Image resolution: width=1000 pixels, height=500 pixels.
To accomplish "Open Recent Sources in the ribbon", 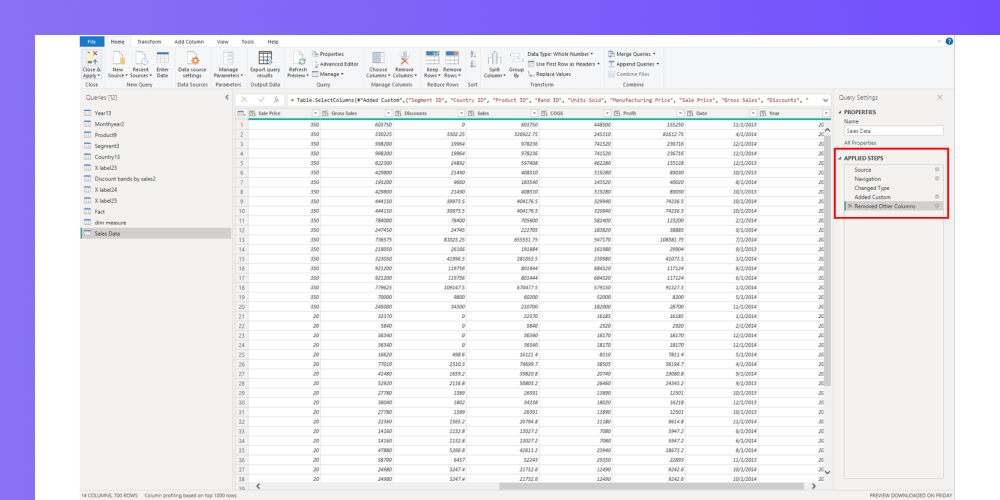I will click(140, 64).
